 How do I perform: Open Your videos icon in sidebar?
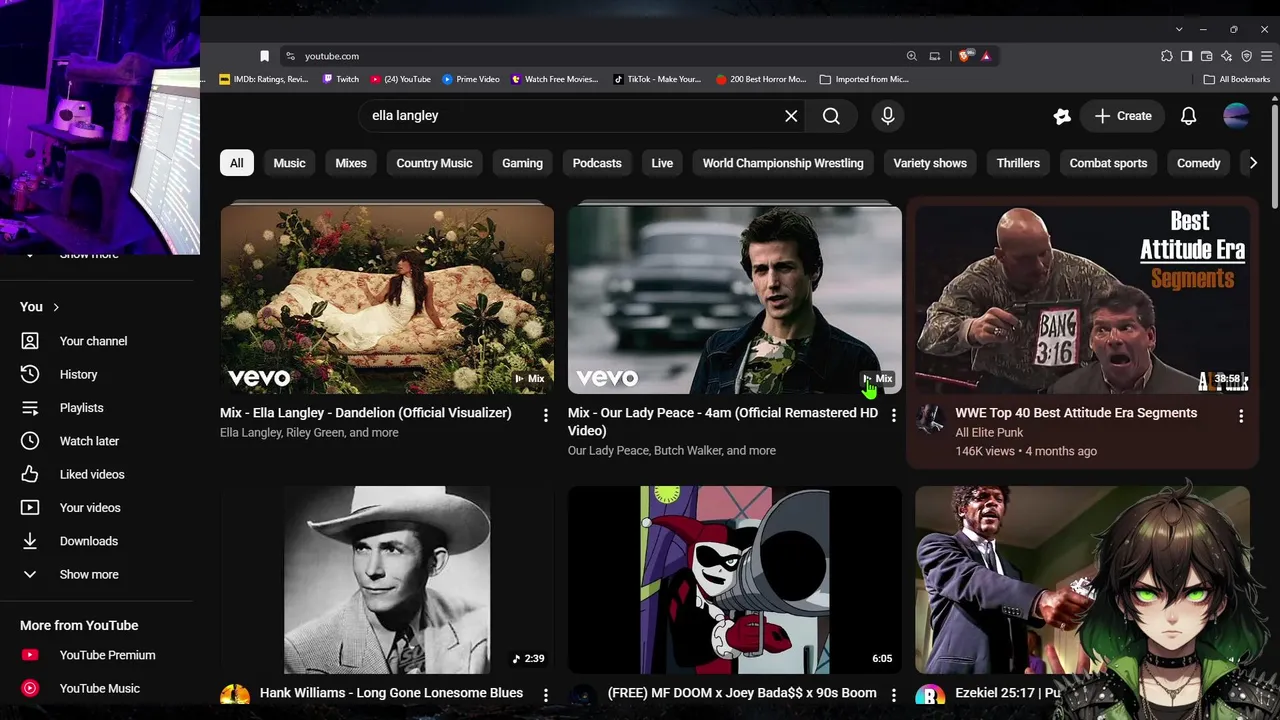click(30, 508)
